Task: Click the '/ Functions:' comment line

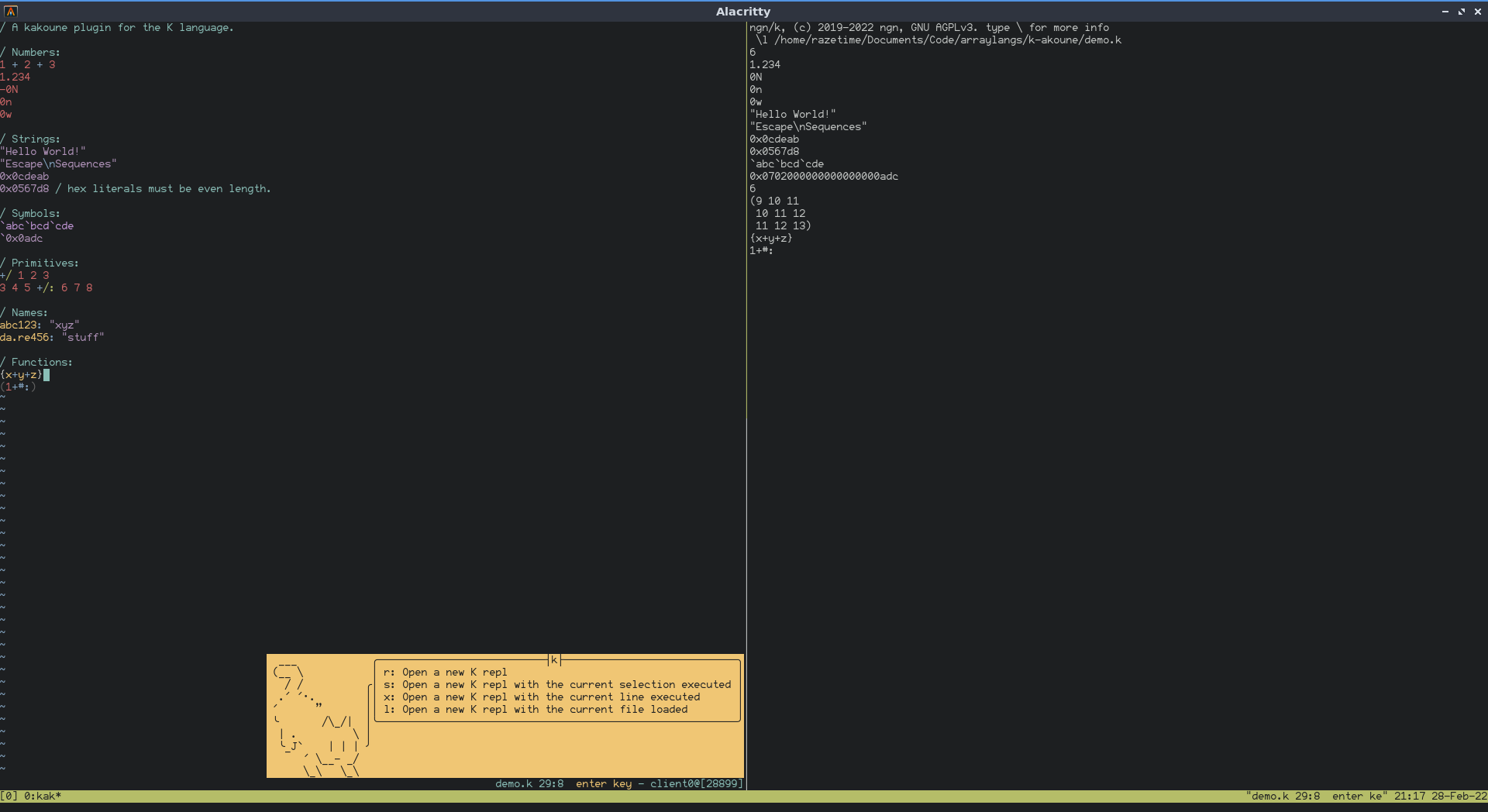Action: point(36,363)
